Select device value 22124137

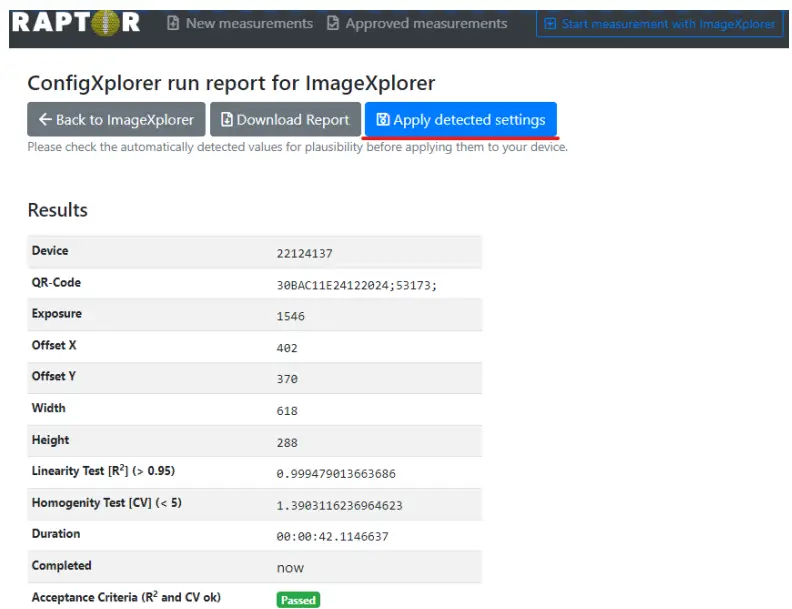click(304, 253)
